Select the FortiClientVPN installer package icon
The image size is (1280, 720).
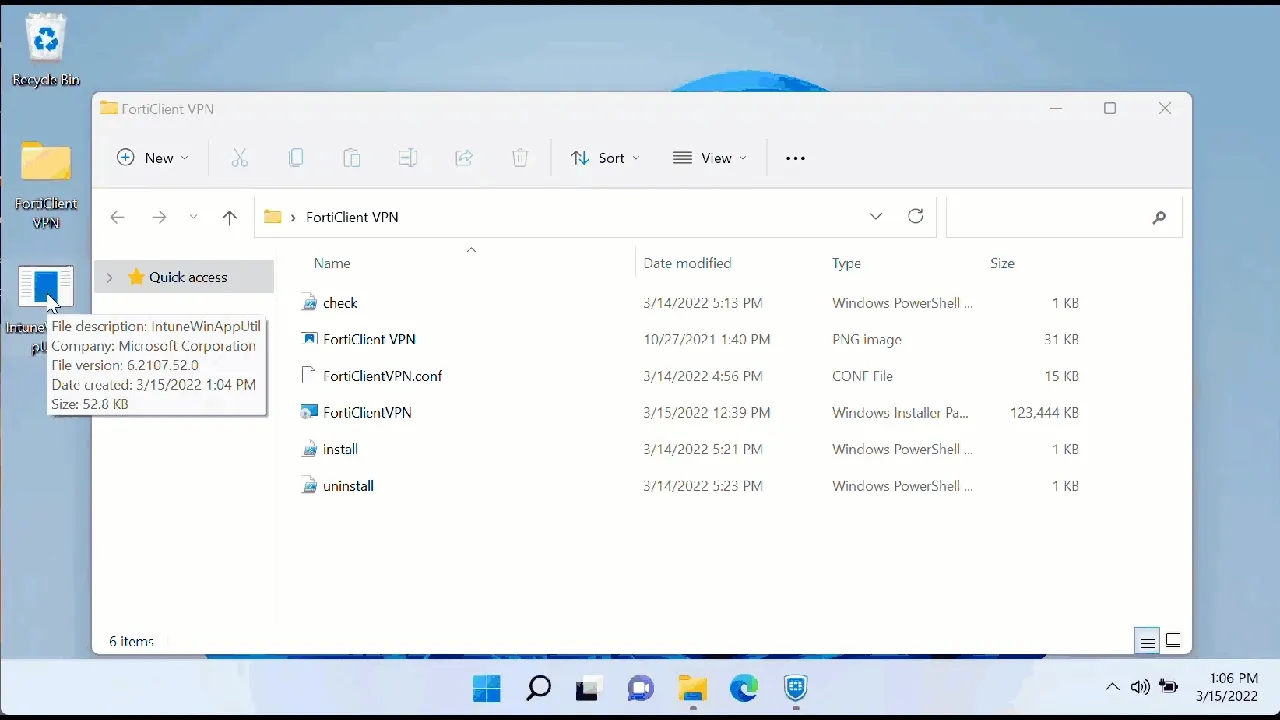(x=309, y=412)
